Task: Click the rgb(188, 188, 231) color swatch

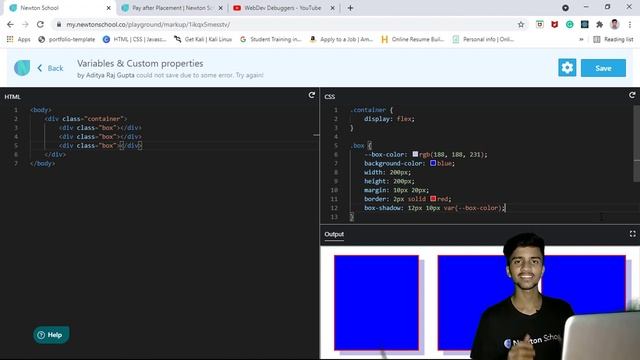Action: point(415,154)
